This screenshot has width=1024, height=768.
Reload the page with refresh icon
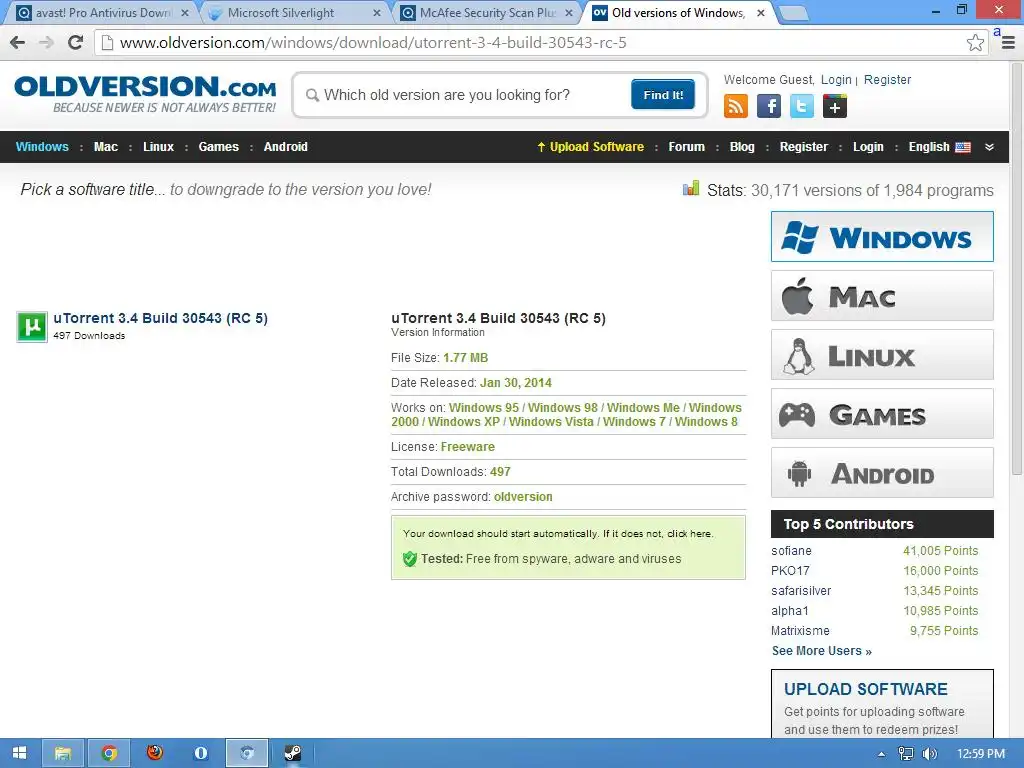(76, 43)
